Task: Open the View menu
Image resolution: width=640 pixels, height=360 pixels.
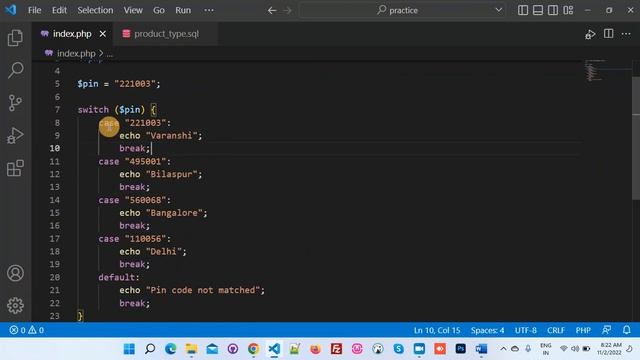Action: coord(133,10)
